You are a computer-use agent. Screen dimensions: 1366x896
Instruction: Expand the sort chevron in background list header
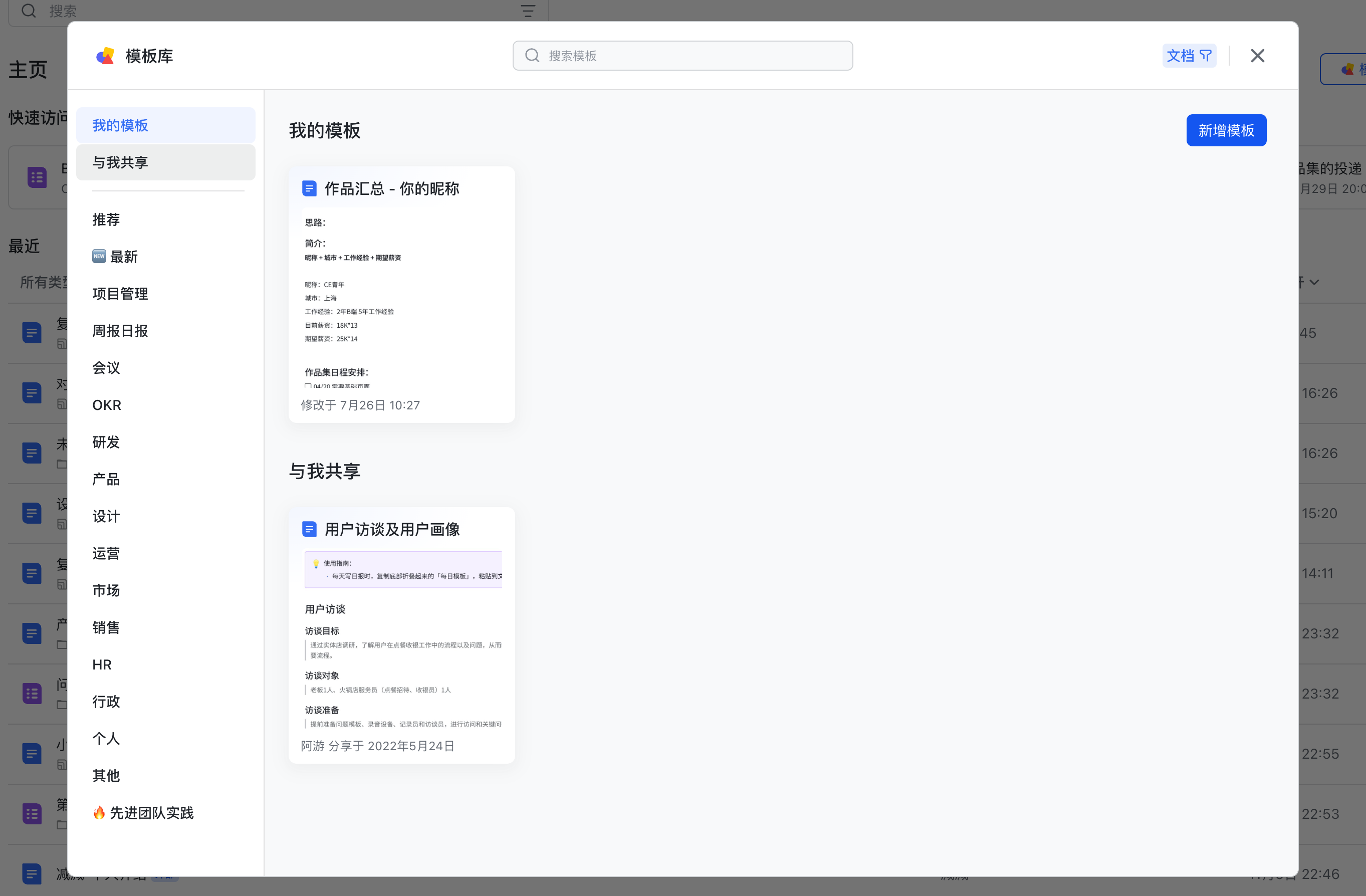(x=1314, y=282)
